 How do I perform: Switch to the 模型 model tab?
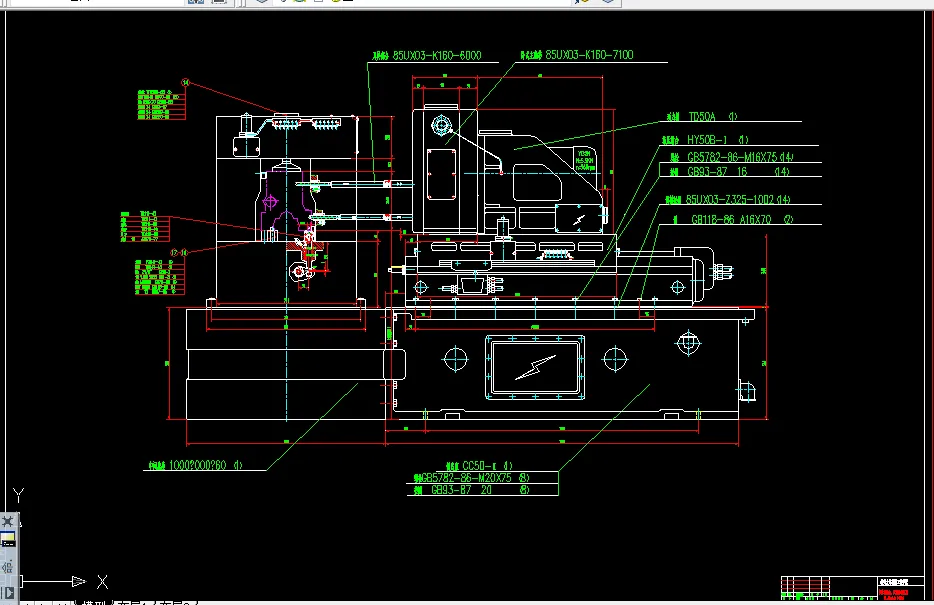coord(92,603)
